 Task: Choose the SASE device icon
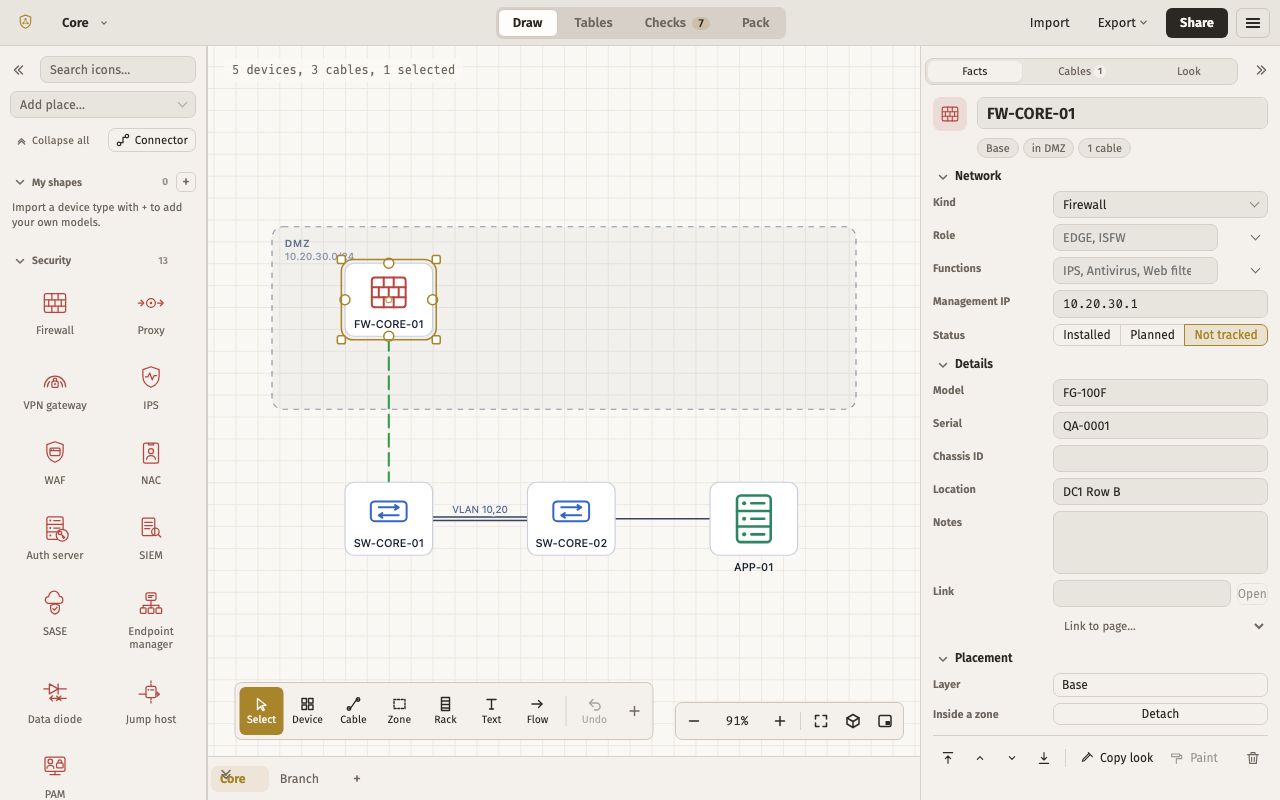click(55, 614)
